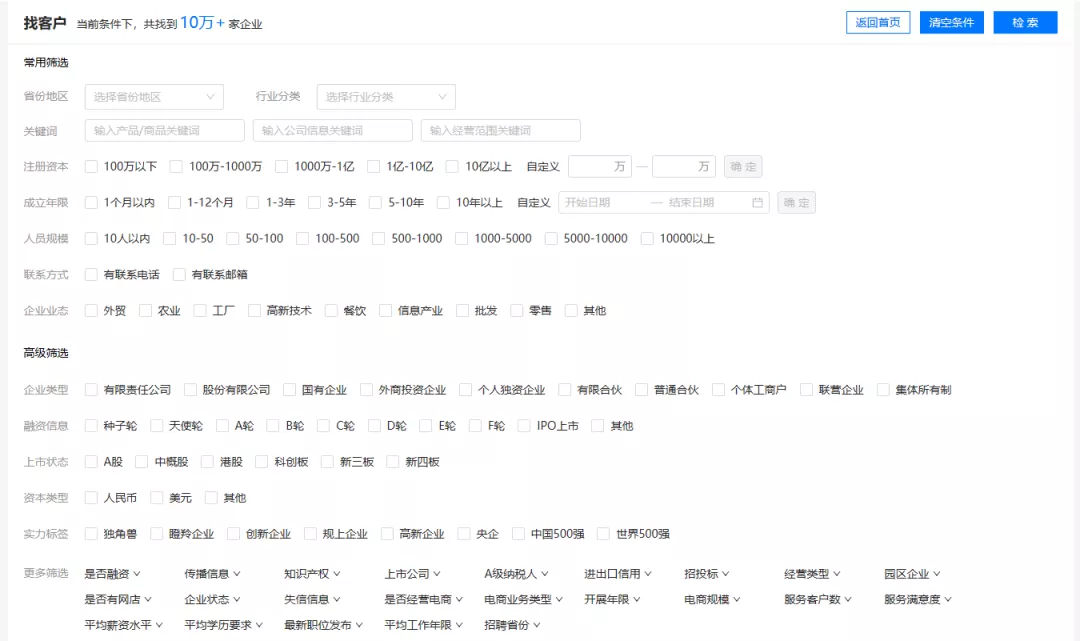This screenshot has height=641, width=1080.
Task: Expand the 服务客户数 filter dropdown
Action: 818,599
